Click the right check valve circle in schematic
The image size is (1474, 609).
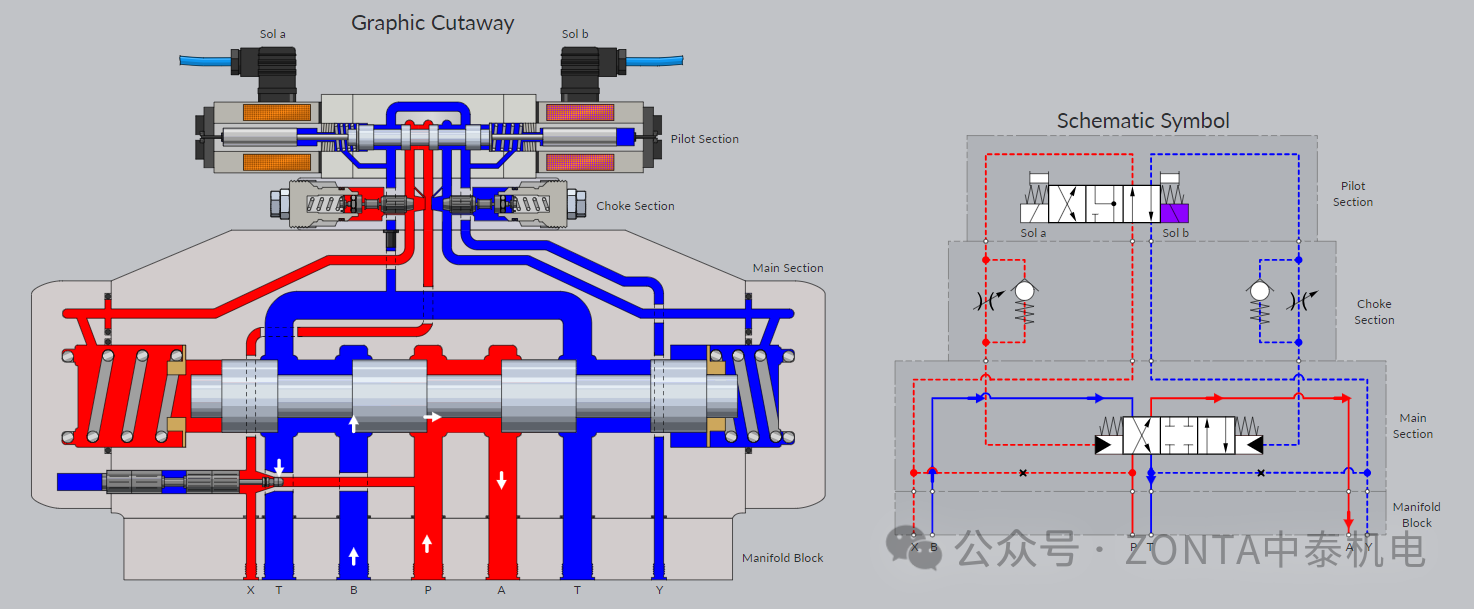point(1260,291)
